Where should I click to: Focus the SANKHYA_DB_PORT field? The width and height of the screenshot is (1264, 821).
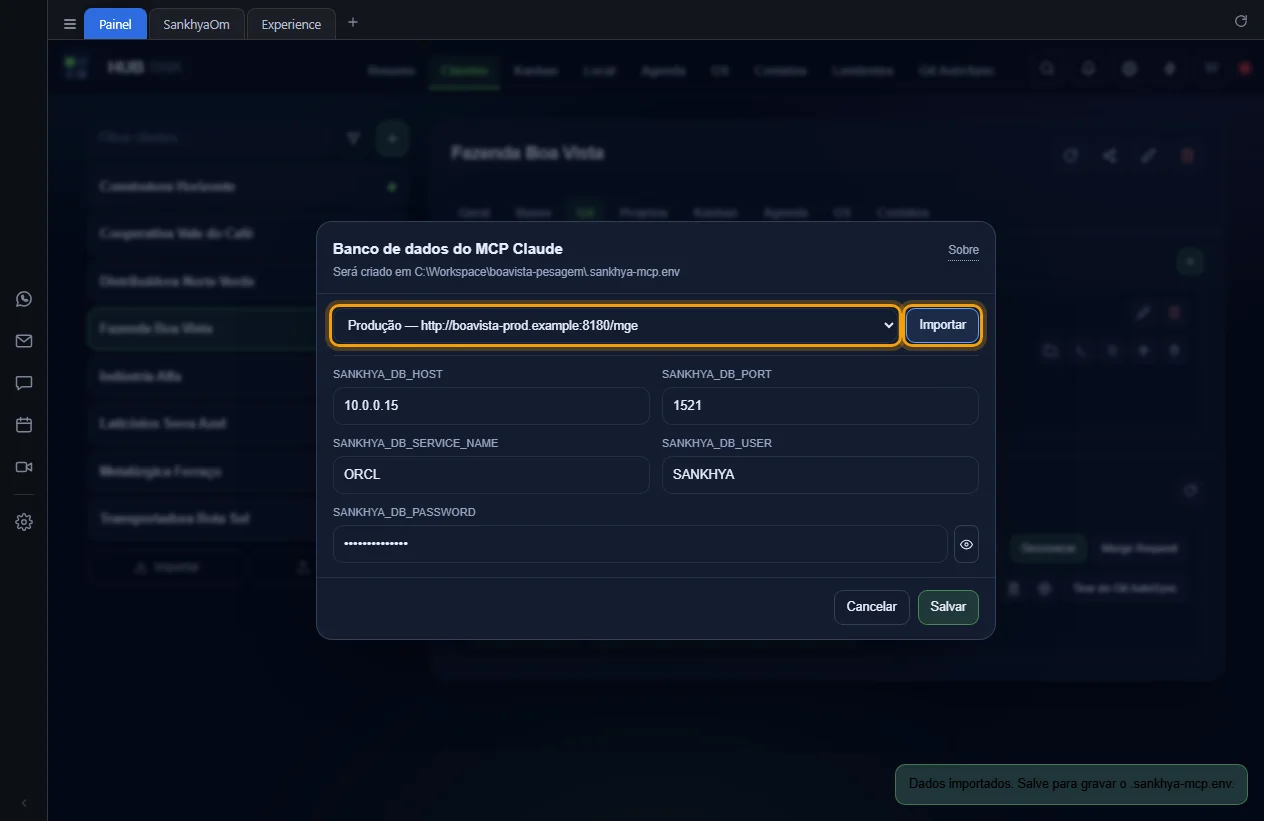[820, 406]
